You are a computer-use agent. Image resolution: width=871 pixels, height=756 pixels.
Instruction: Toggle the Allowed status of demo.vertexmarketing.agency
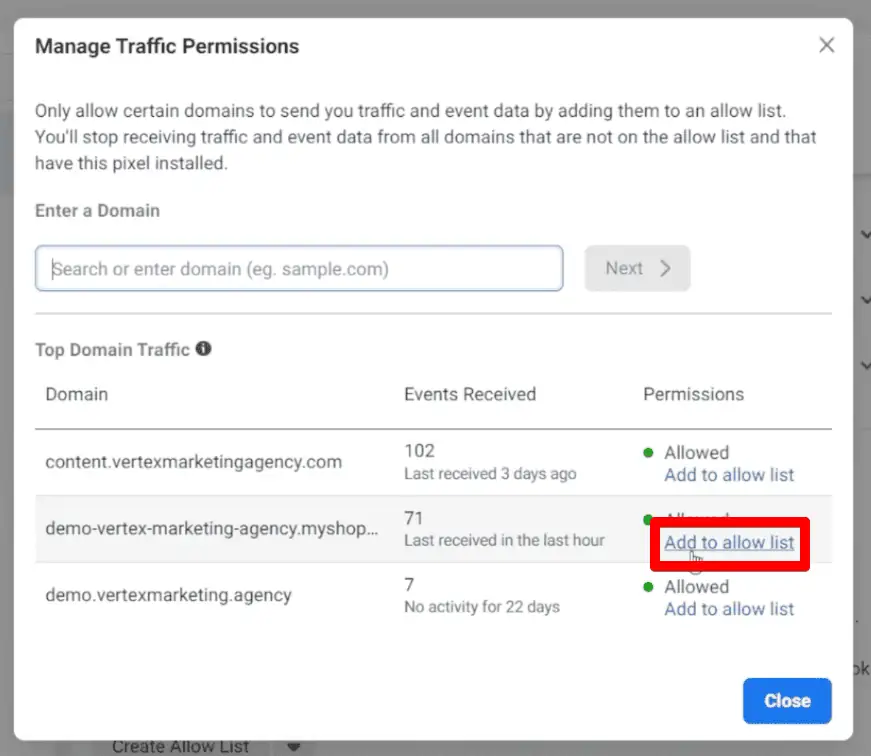pos(696,587)
